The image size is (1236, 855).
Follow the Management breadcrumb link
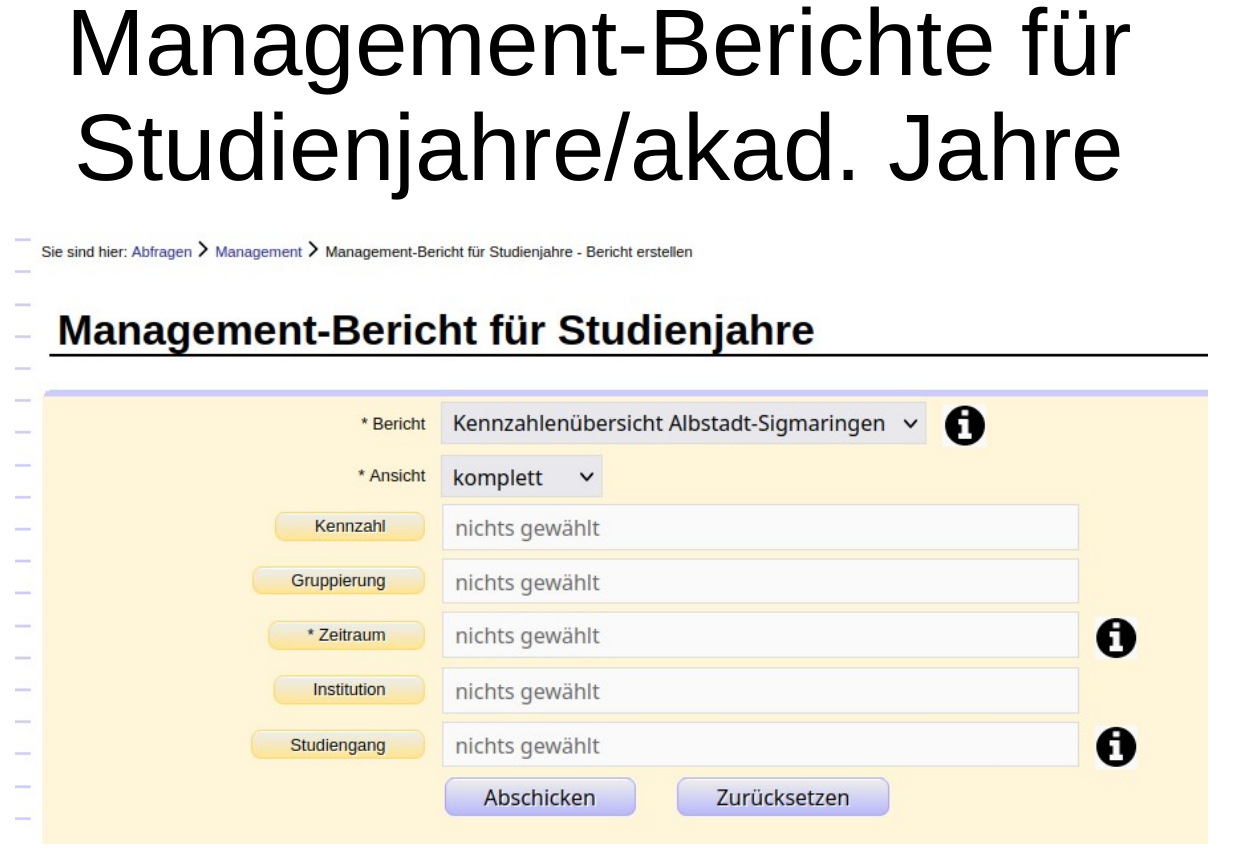pos(258,252)
